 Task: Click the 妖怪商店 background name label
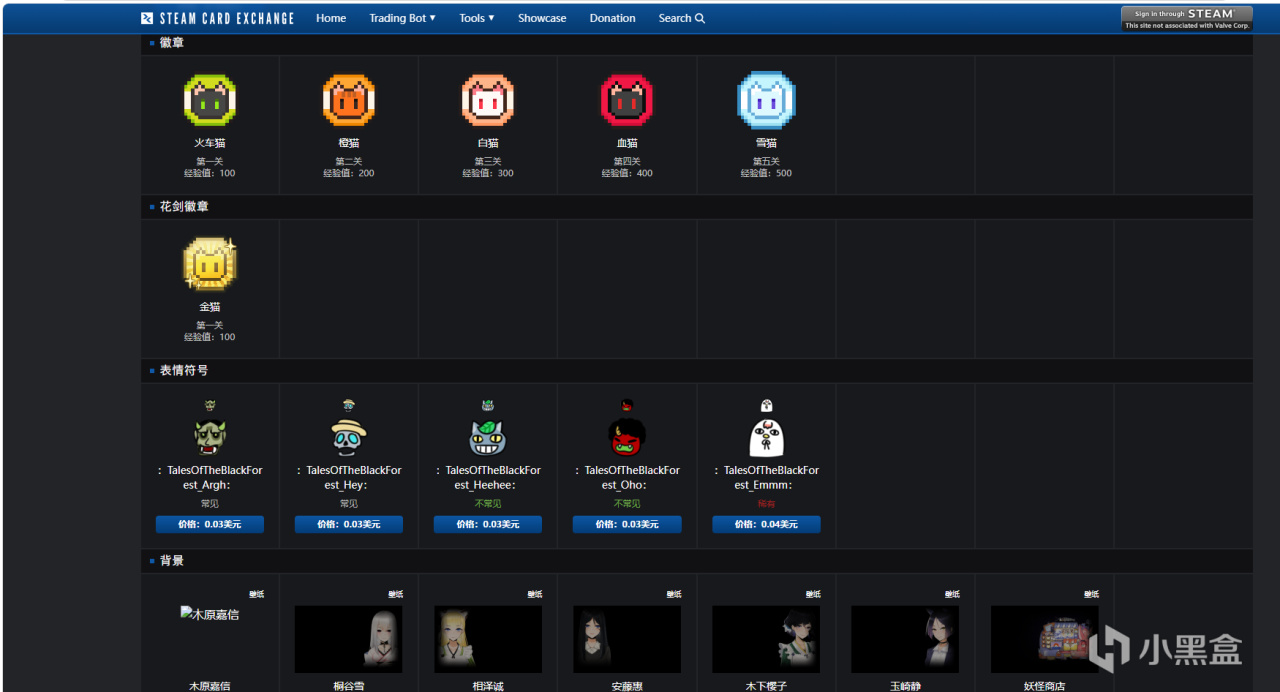coord(1044,686)
